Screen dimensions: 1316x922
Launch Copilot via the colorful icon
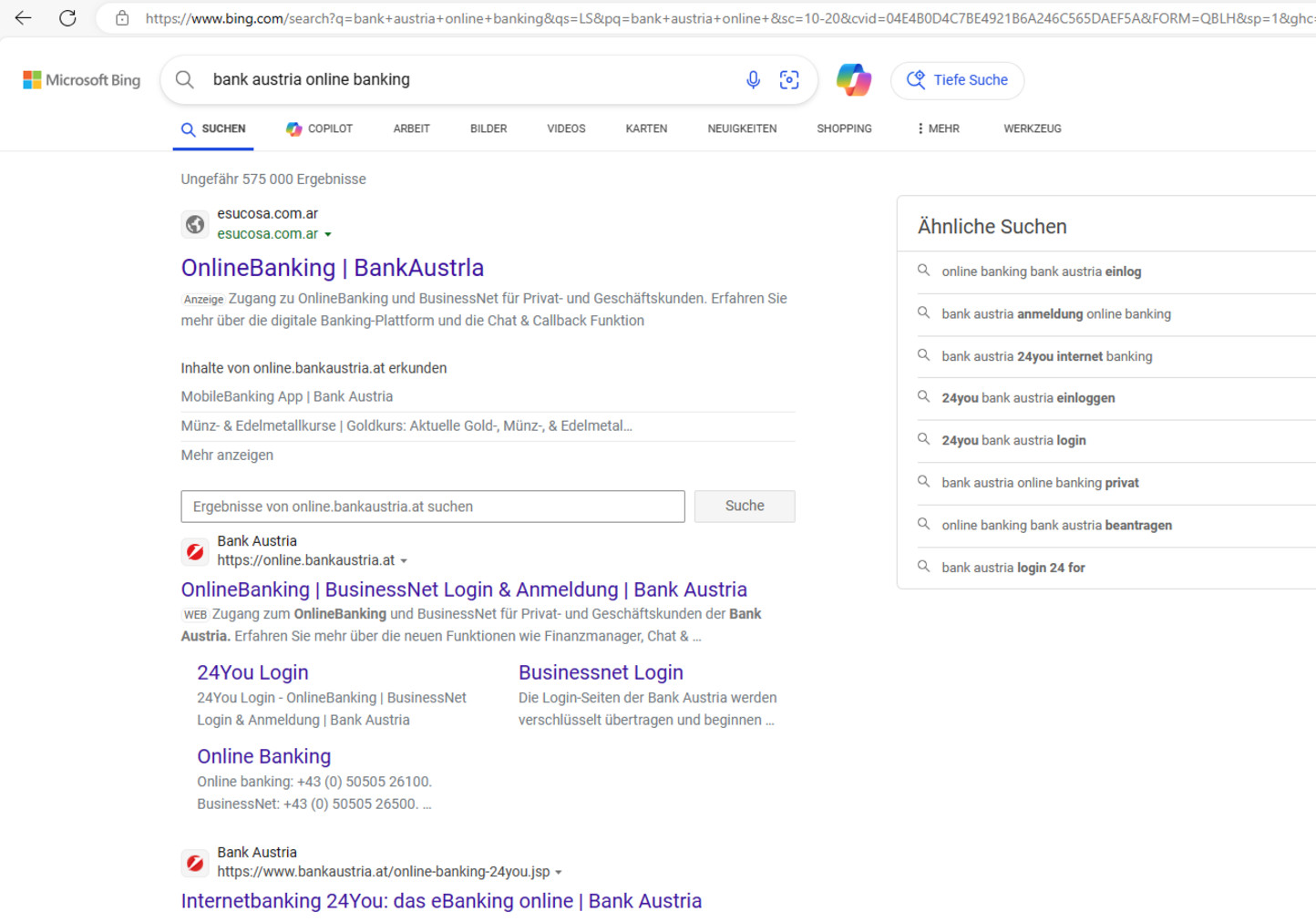coord(854,80)
